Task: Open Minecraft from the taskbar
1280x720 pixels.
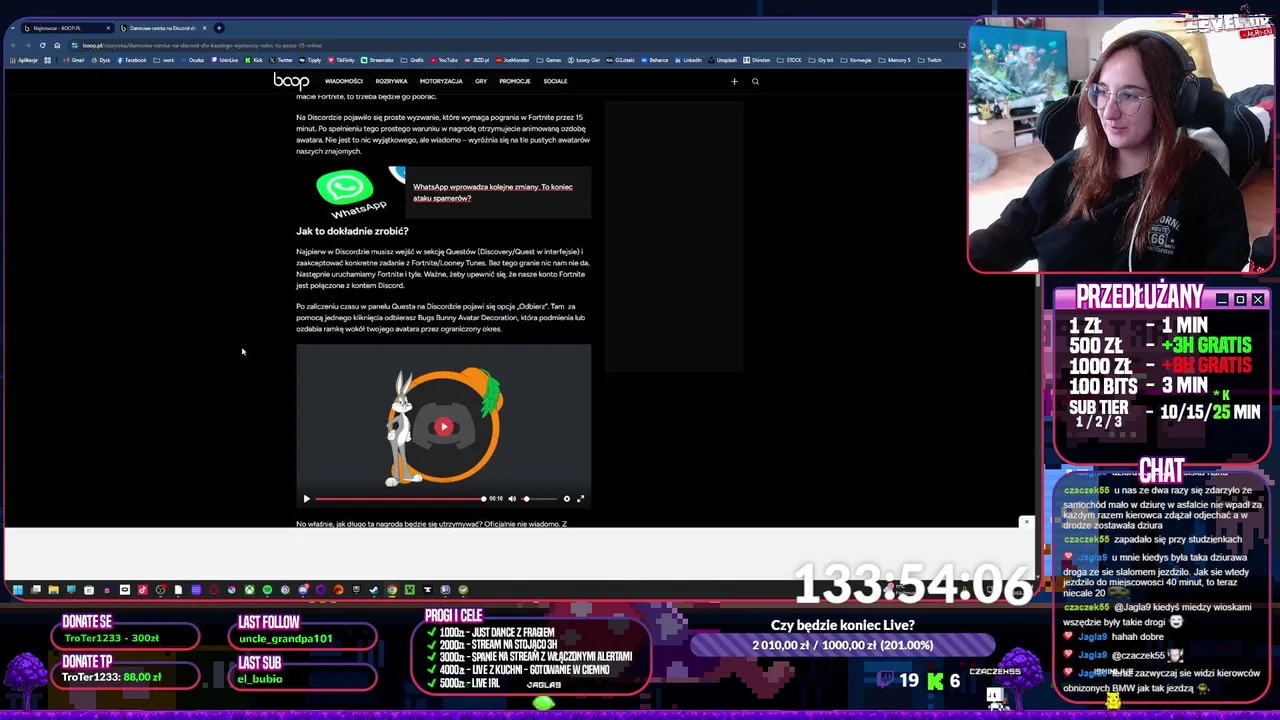Action: [x=409, y=590]
